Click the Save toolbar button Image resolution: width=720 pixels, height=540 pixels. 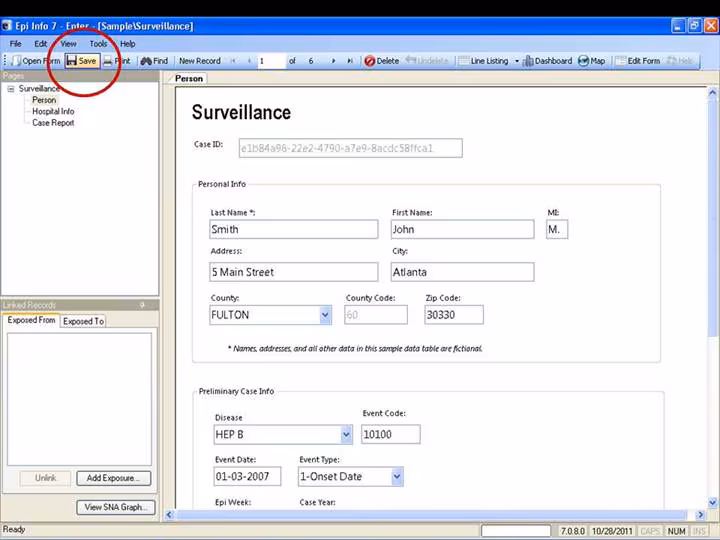pyautogui.click(x=82, y=61)
